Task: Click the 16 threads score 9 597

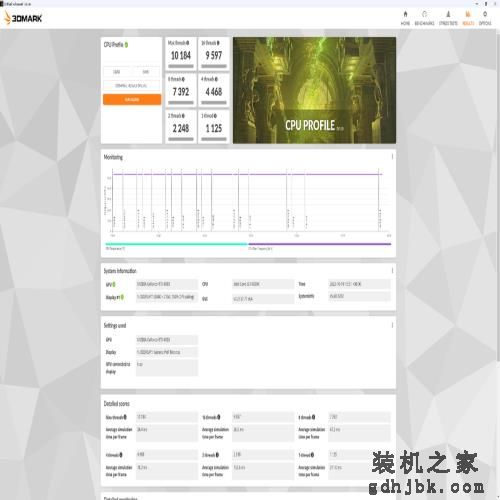Action: [214, 55]
